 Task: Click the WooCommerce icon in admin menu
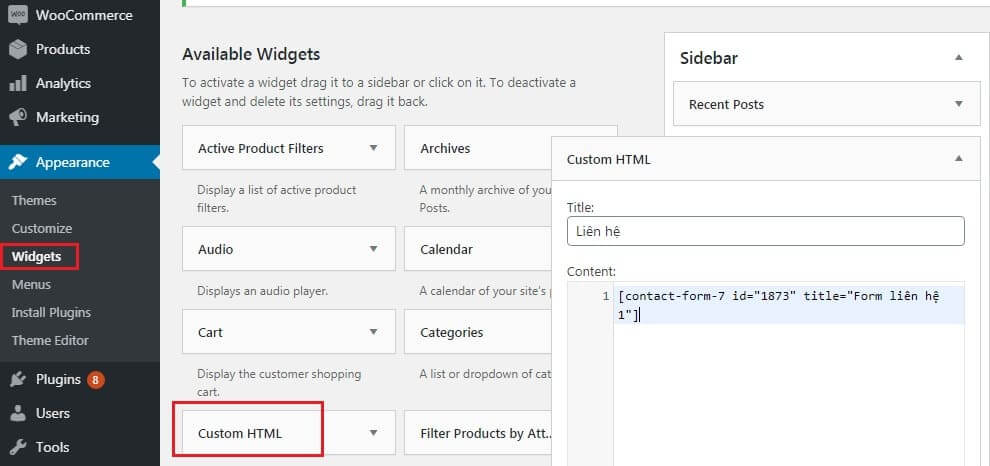17,15
